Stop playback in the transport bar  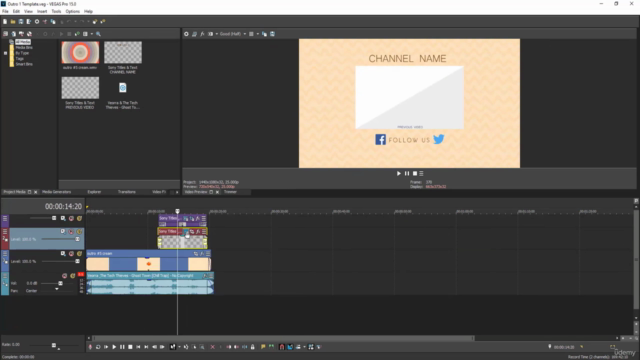click(x=130, y=347)
